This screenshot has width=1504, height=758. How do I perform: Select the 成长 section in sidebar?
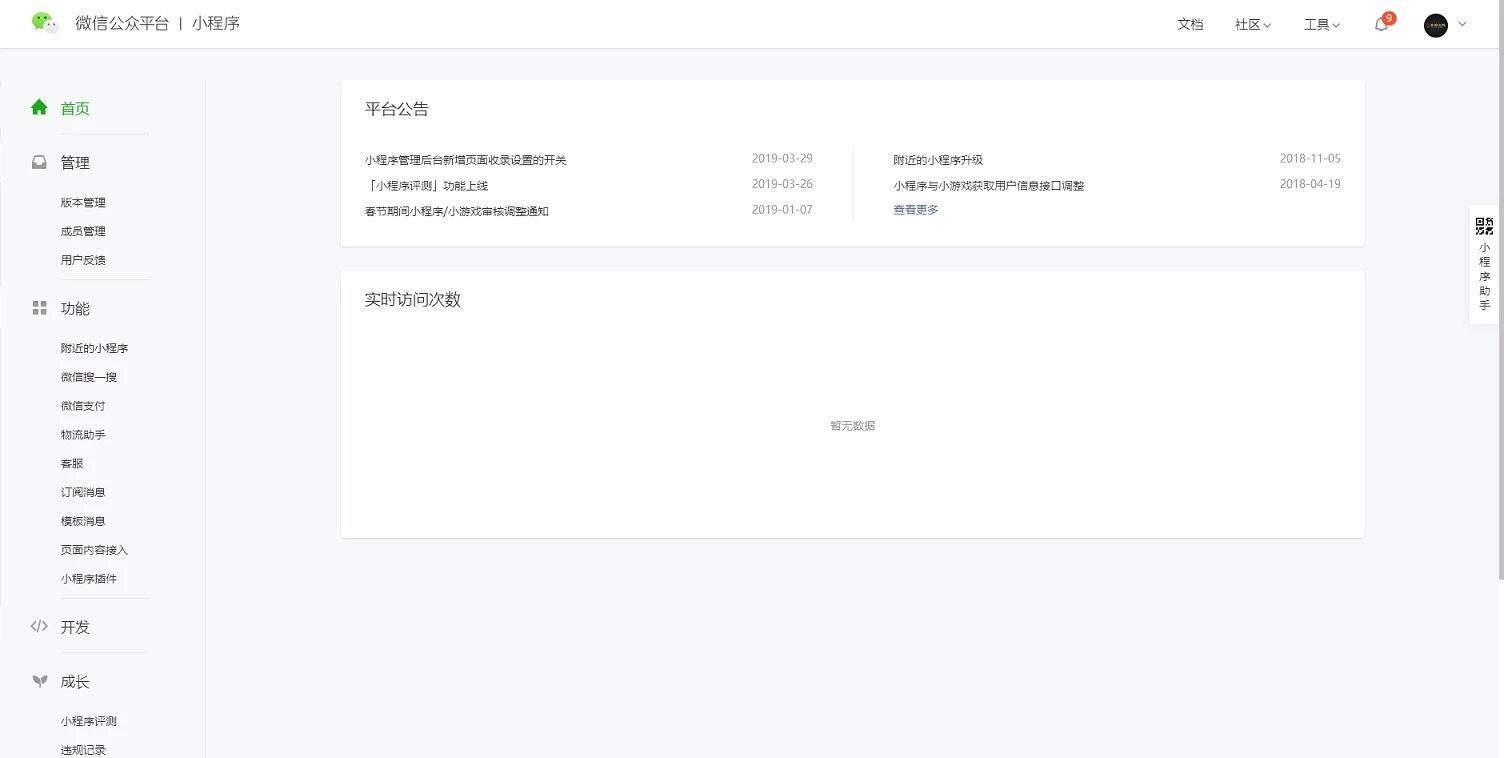pos(75,682)
